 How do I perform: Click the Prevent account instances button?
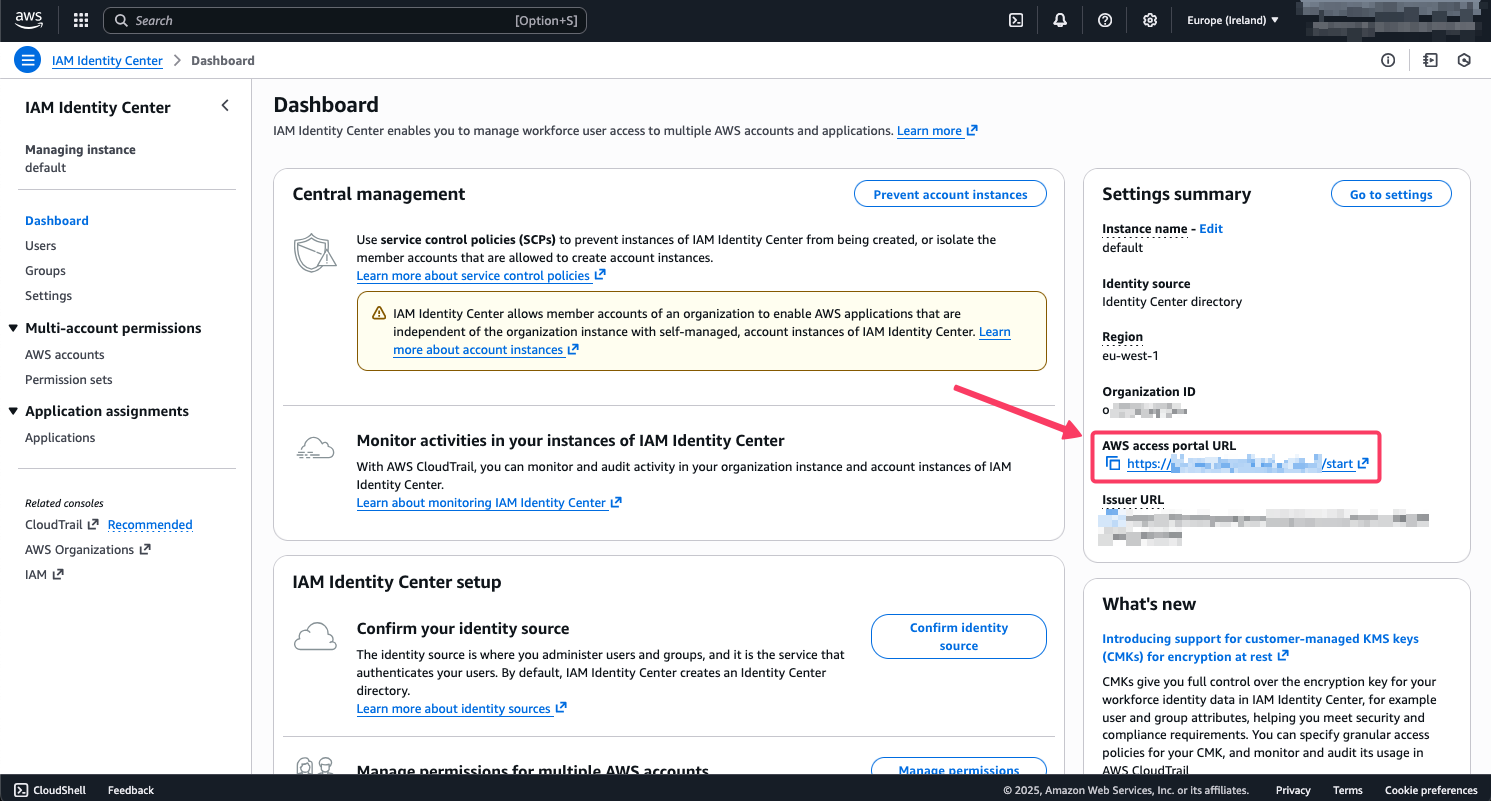(949, 193)
